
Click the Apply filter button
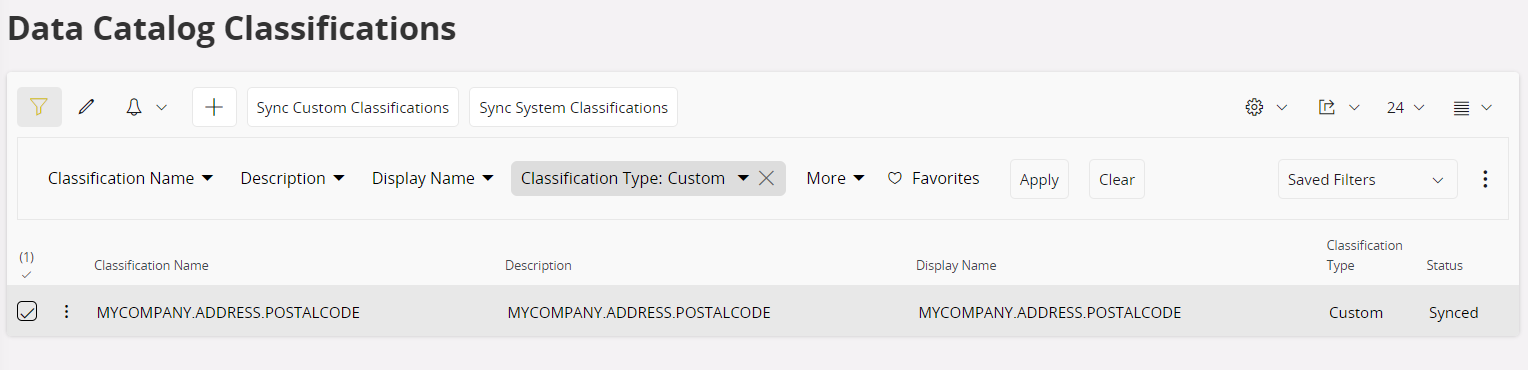(1039, 179)
